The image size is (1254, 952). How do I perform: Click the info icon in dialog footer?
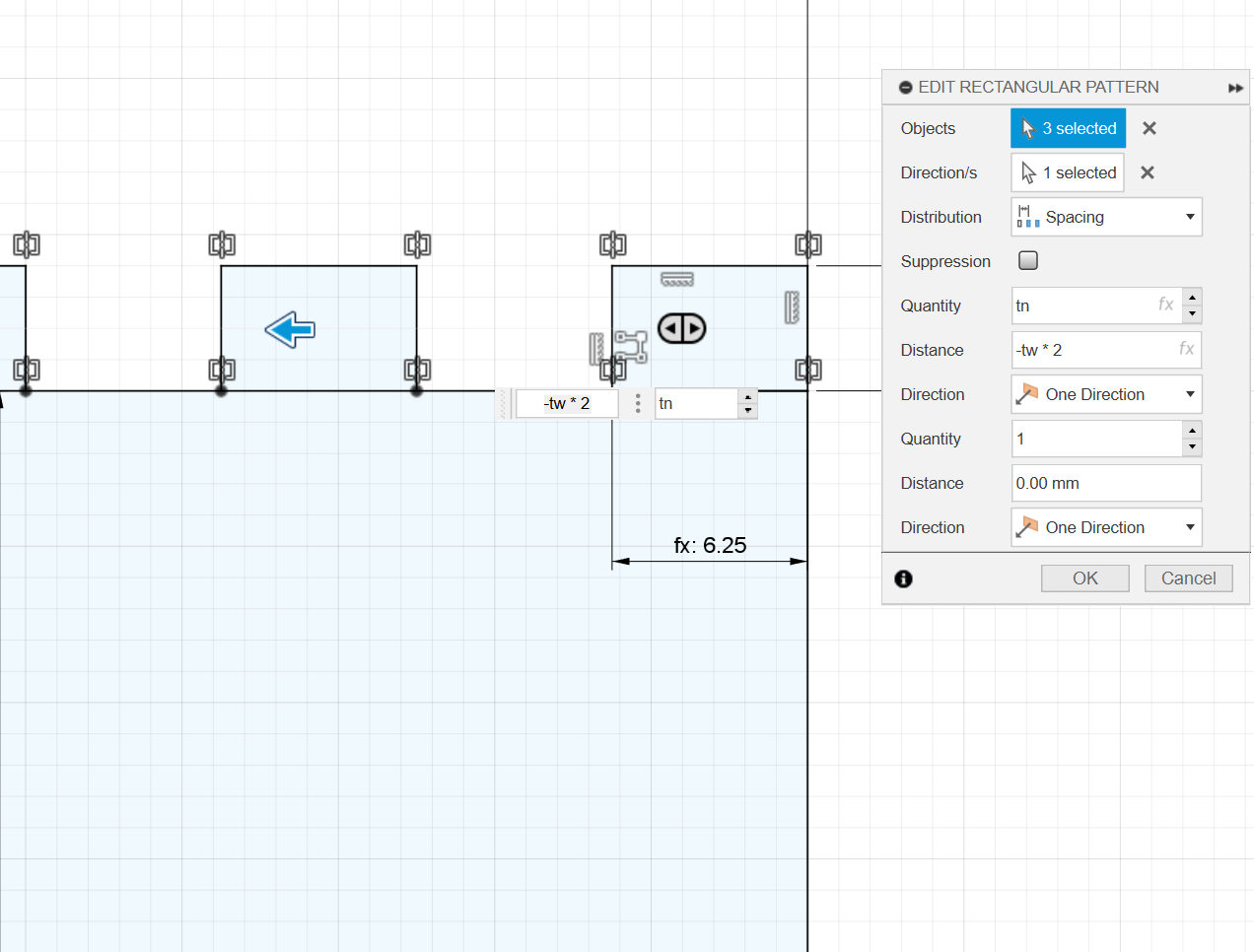coord(903,578)
